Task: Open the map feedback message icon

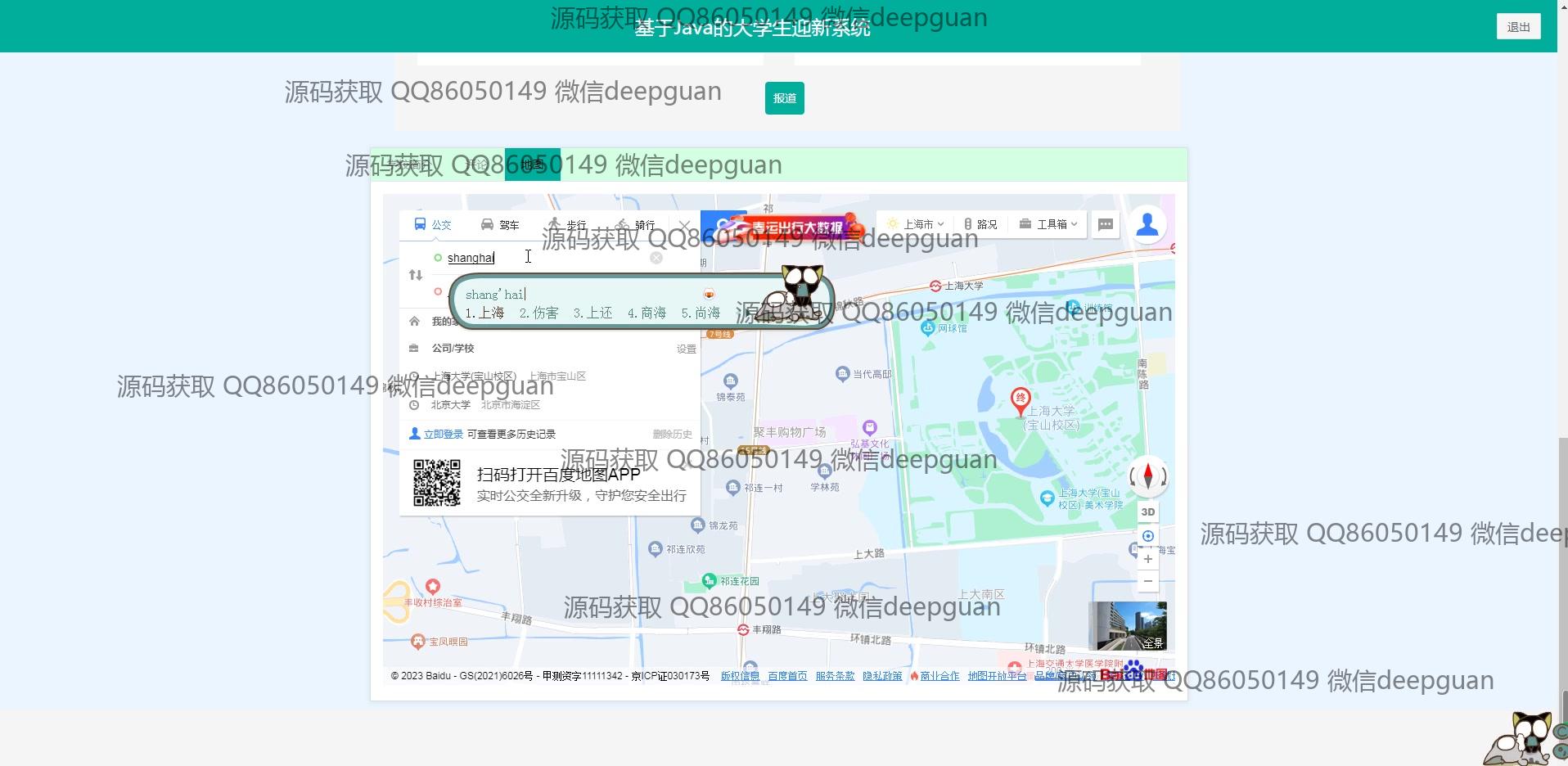Action: 1106,224
